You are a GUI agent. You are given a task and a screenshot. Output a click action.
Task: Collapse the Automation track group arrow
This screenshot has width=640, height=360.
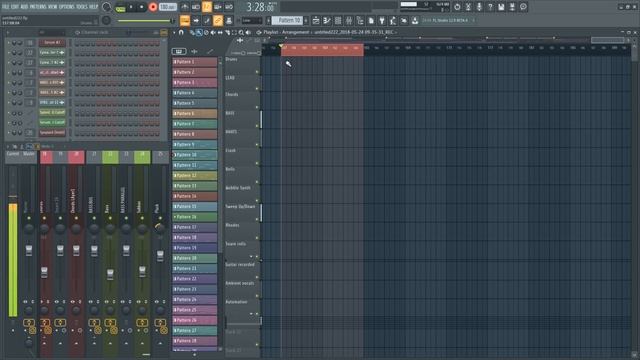click(251, 313)
